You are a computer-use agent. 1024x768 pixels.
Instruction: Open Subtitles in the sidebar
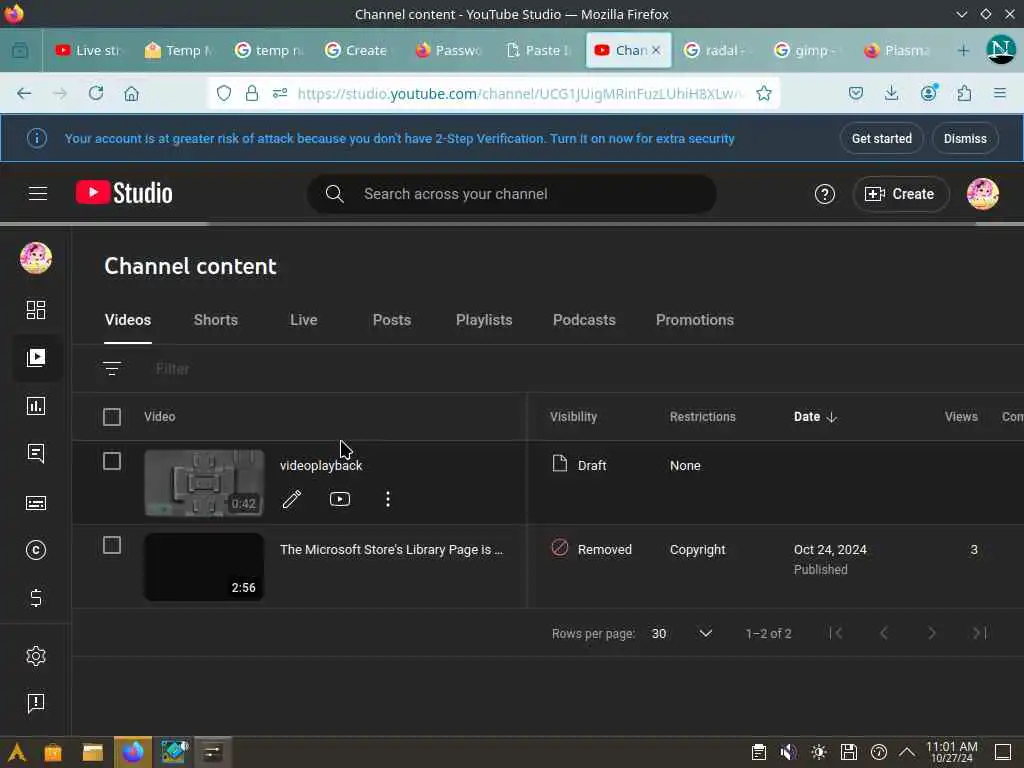(36, 503)
